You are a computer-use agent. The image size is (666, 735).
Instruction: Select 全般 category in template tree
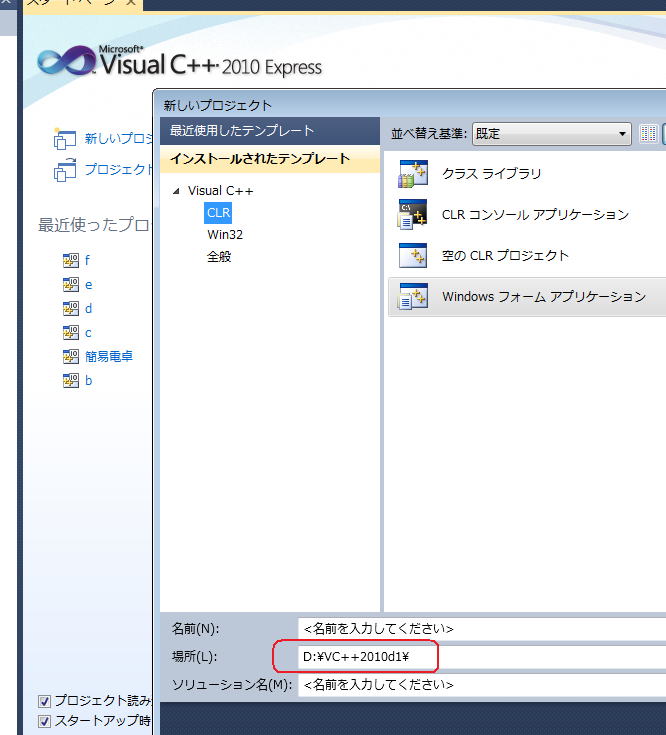(219, 256)
